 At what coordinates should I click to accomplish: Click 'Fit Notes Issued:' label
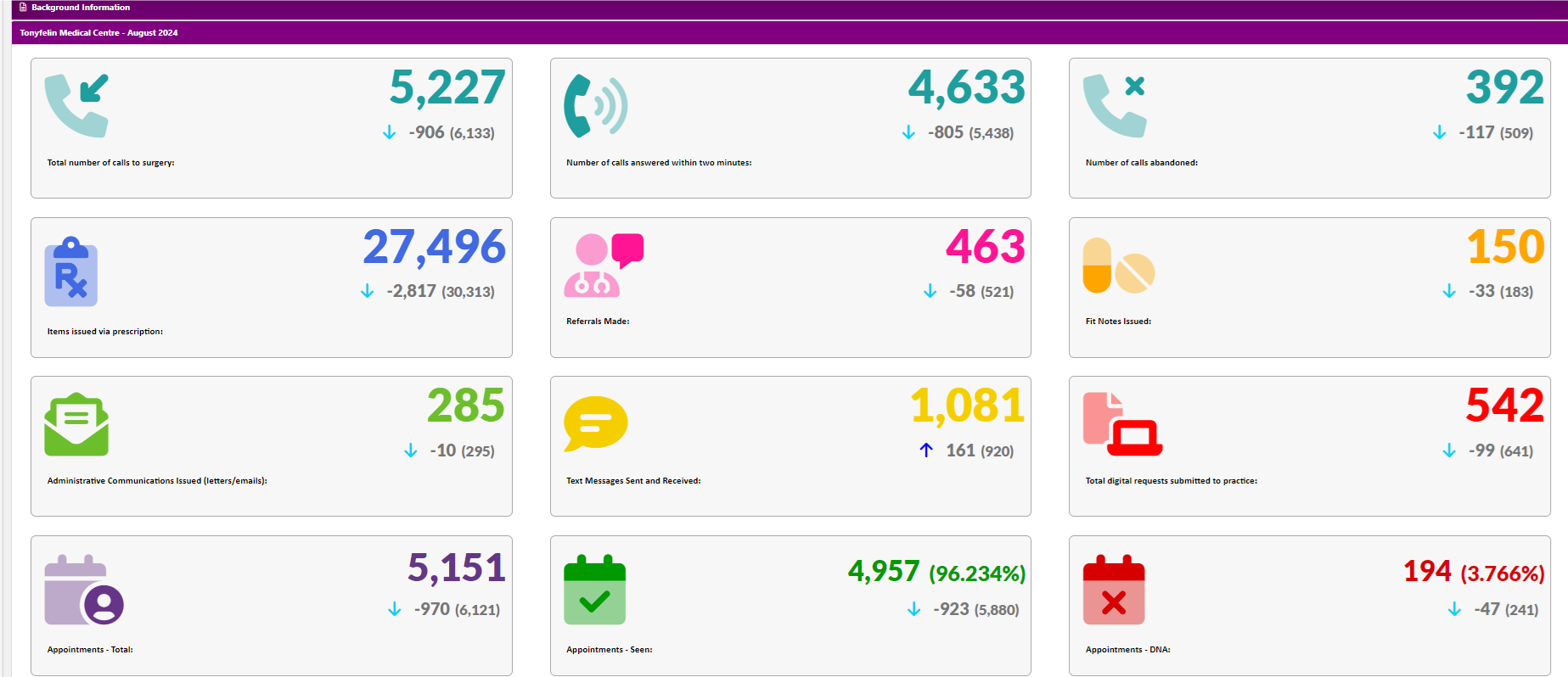(1118, 322)
